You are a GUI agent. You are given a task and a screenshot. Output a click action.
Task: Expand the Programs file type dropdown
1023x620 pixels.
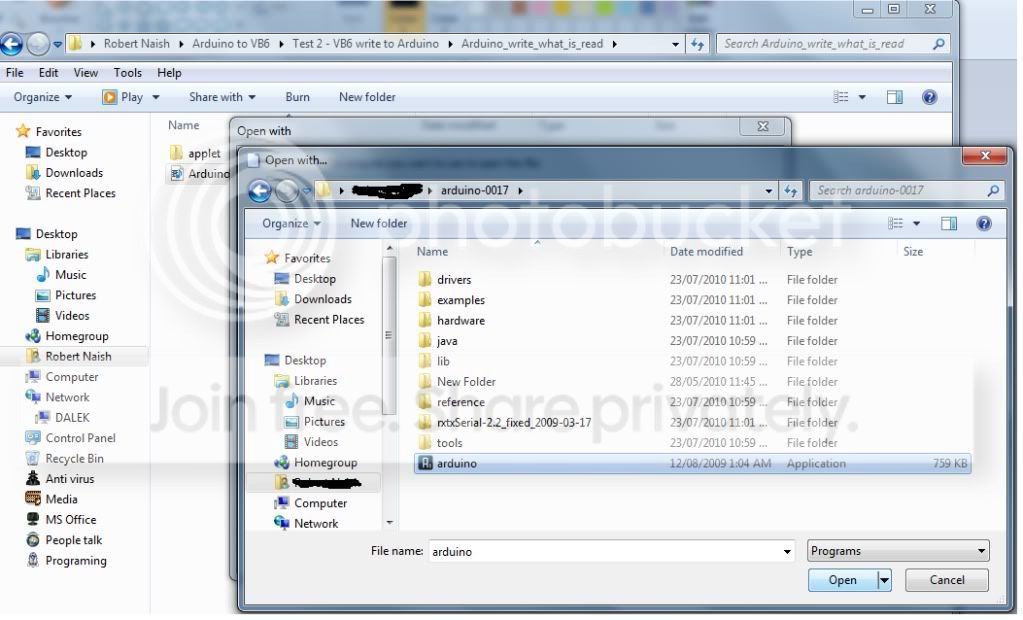[898, 551]
